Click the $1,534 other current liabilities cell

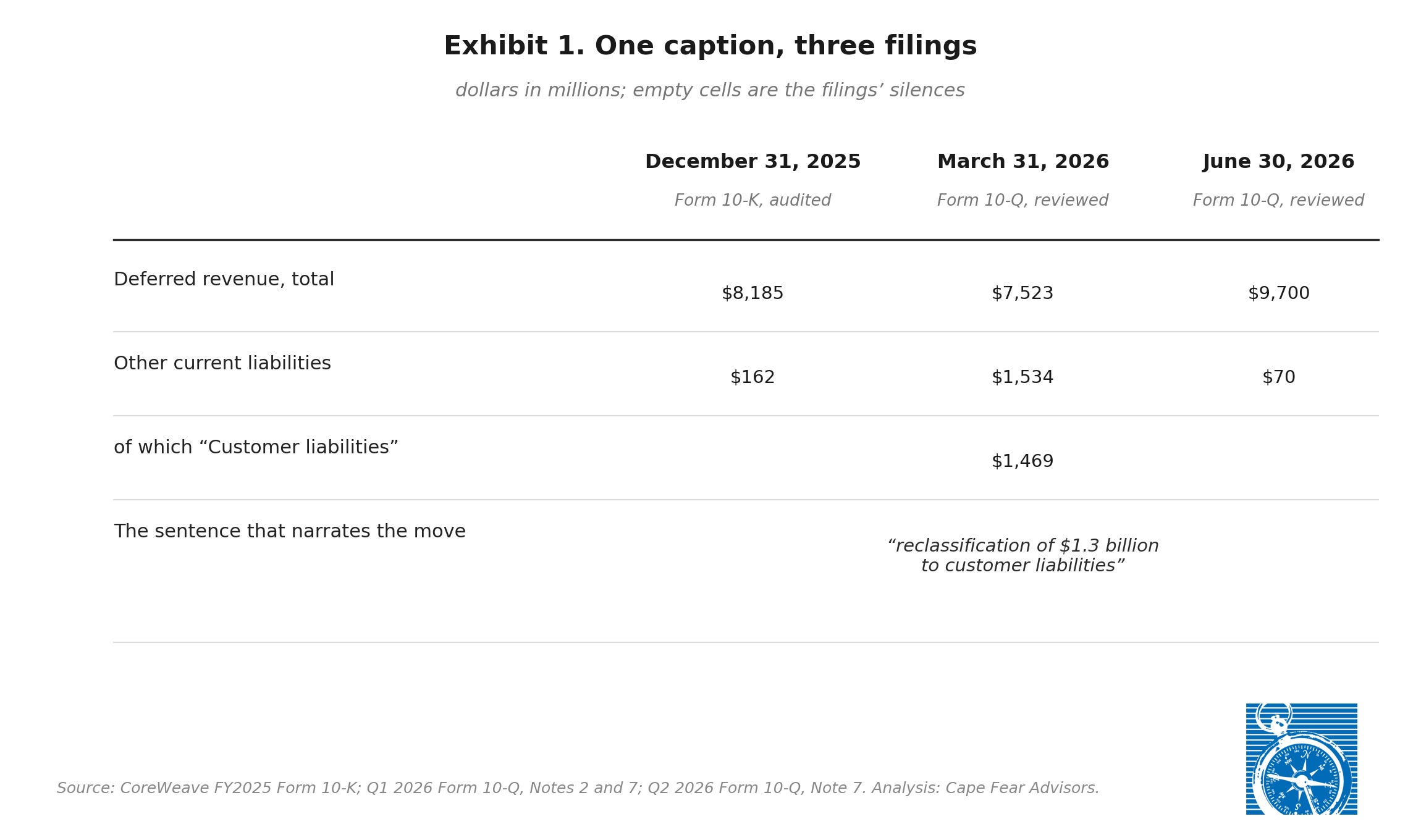coord(1023,377)
